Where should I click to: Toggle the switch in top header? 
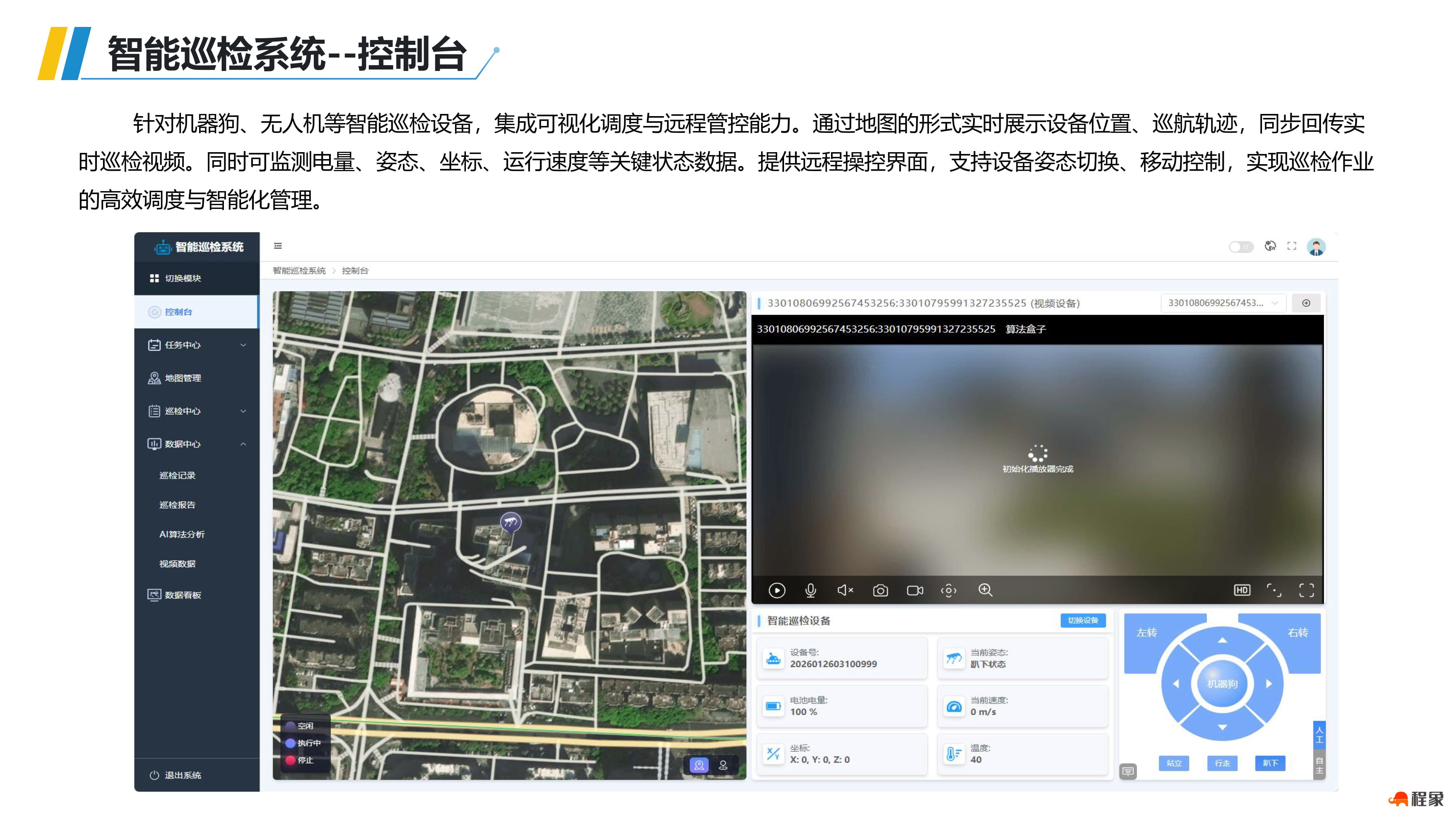pyautogui.click(x=1241, y=247)
